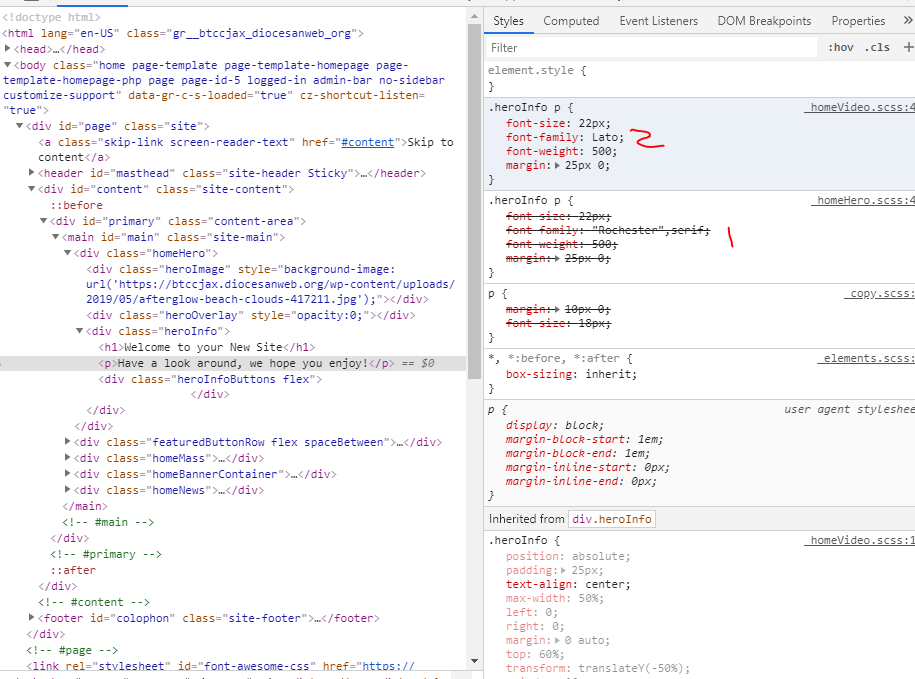The height and width of the screenshot is (679, 915).
Task: Open the Properties tab
Action: click(857, 21)
